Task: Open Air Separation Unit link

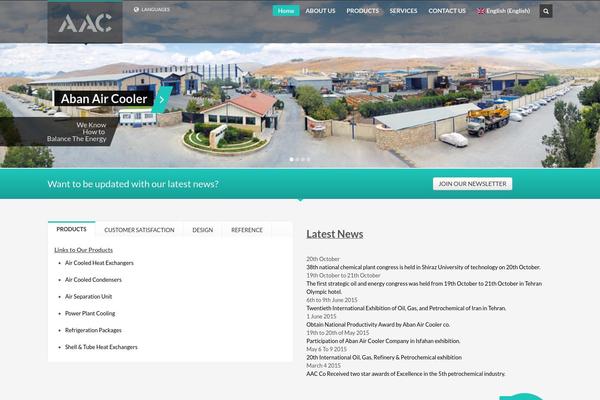Action: 88,297
